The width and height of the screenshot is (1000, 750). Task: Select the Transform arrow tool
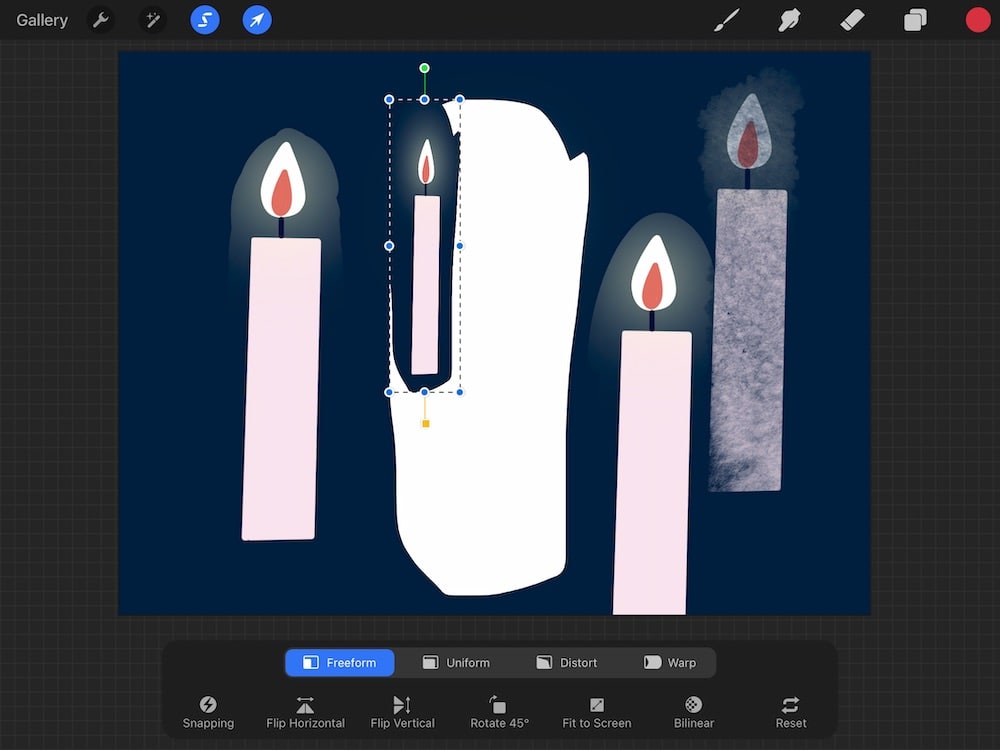click(256, 19)
